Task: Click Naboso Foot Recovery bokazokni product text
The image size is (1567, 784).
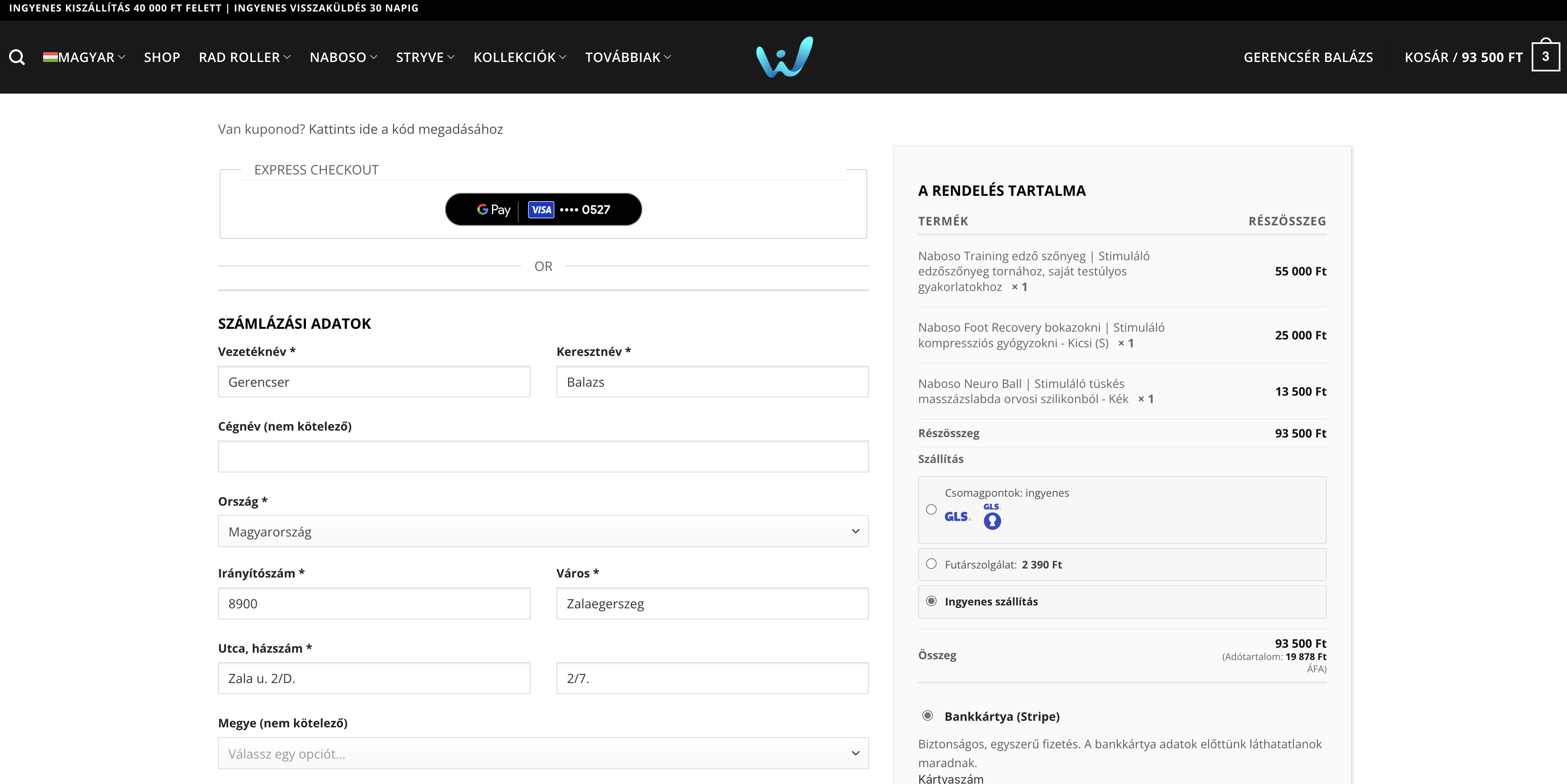Action: click(x=1041, y=335)
